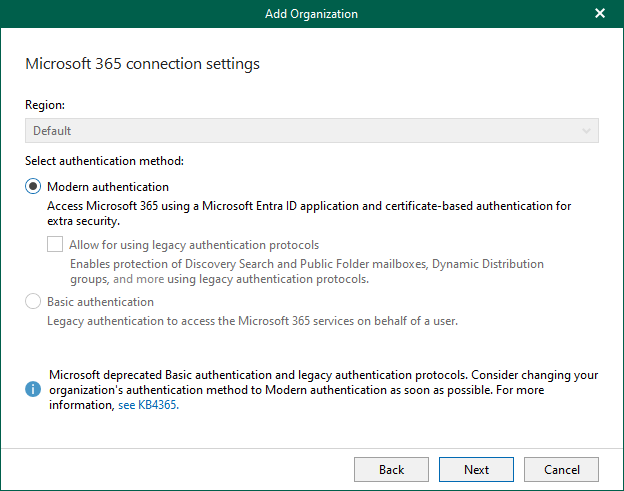Click the blue information icon
The height and width of the screenshot is (491, 624).
click(34, 387)
